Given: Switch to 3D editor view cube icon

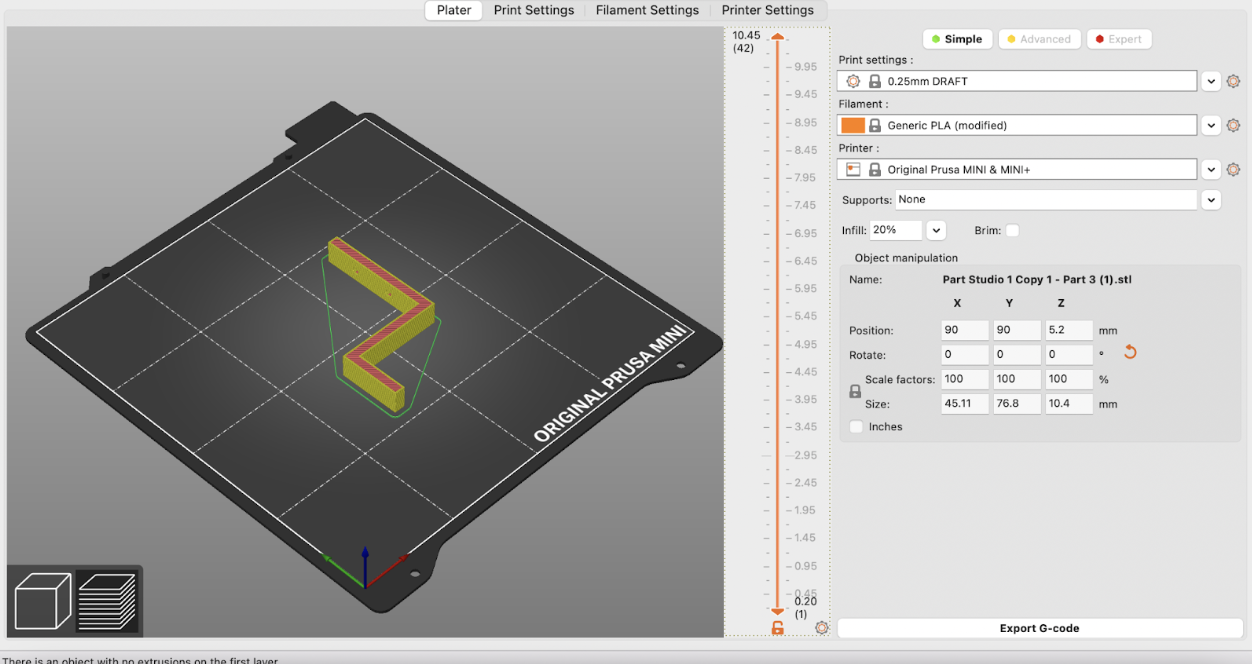Looking at the screenshot, I should 42,601.
